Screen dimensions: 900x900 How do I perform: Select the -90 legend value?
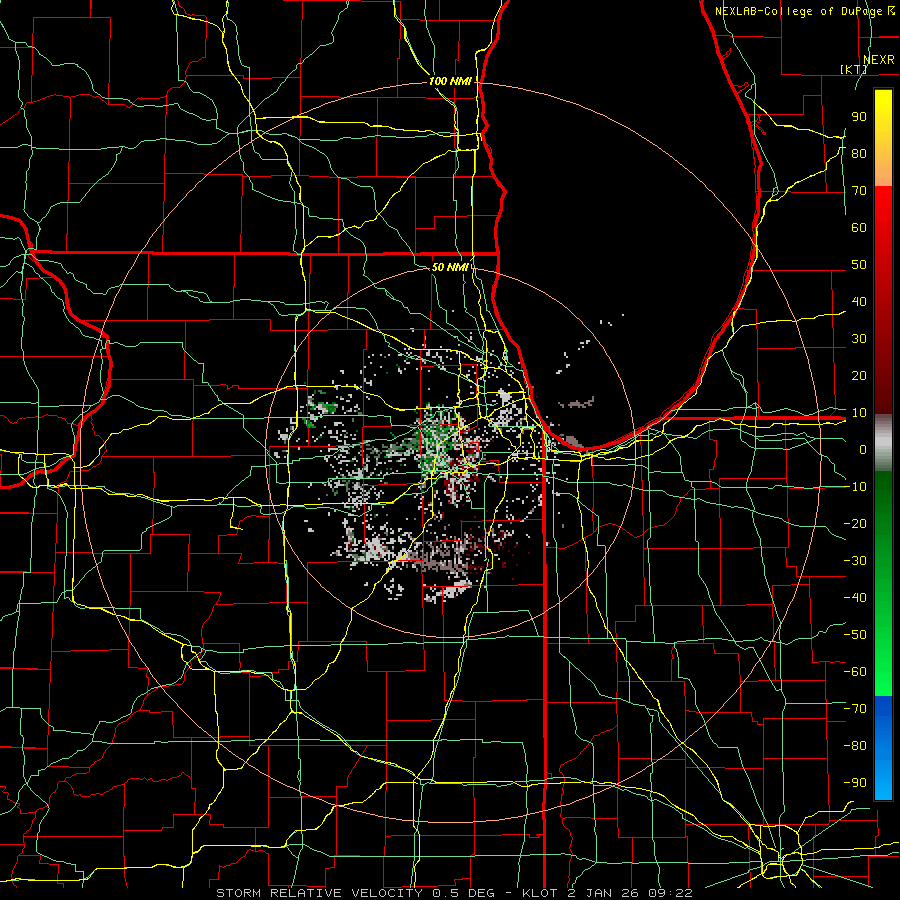pos(855,783)
